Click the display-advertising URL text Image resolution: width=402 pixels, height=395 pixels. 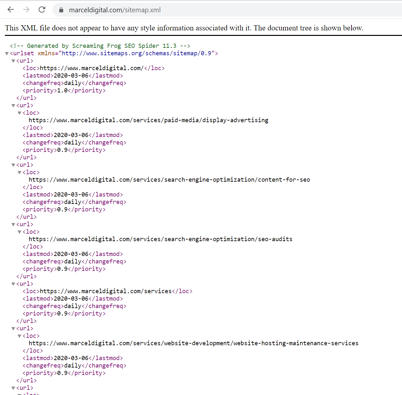pyautogui.click(x=148, y=120)
